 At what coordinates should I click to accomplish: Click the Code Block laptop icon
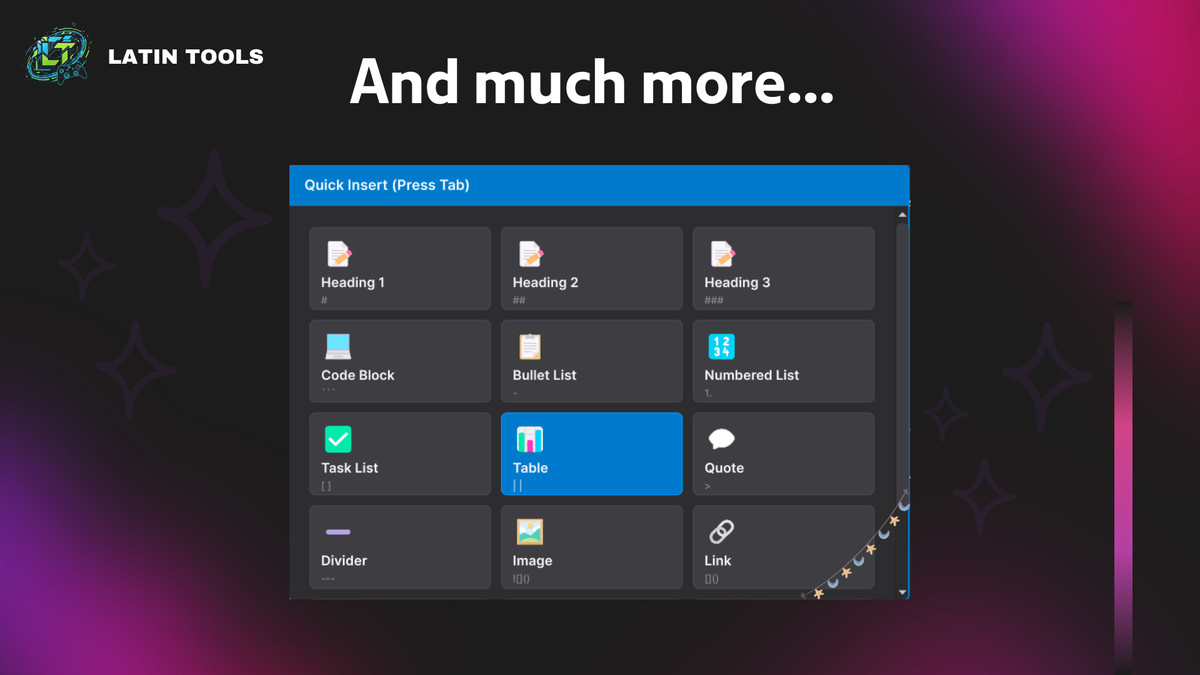tap(338, 347)
